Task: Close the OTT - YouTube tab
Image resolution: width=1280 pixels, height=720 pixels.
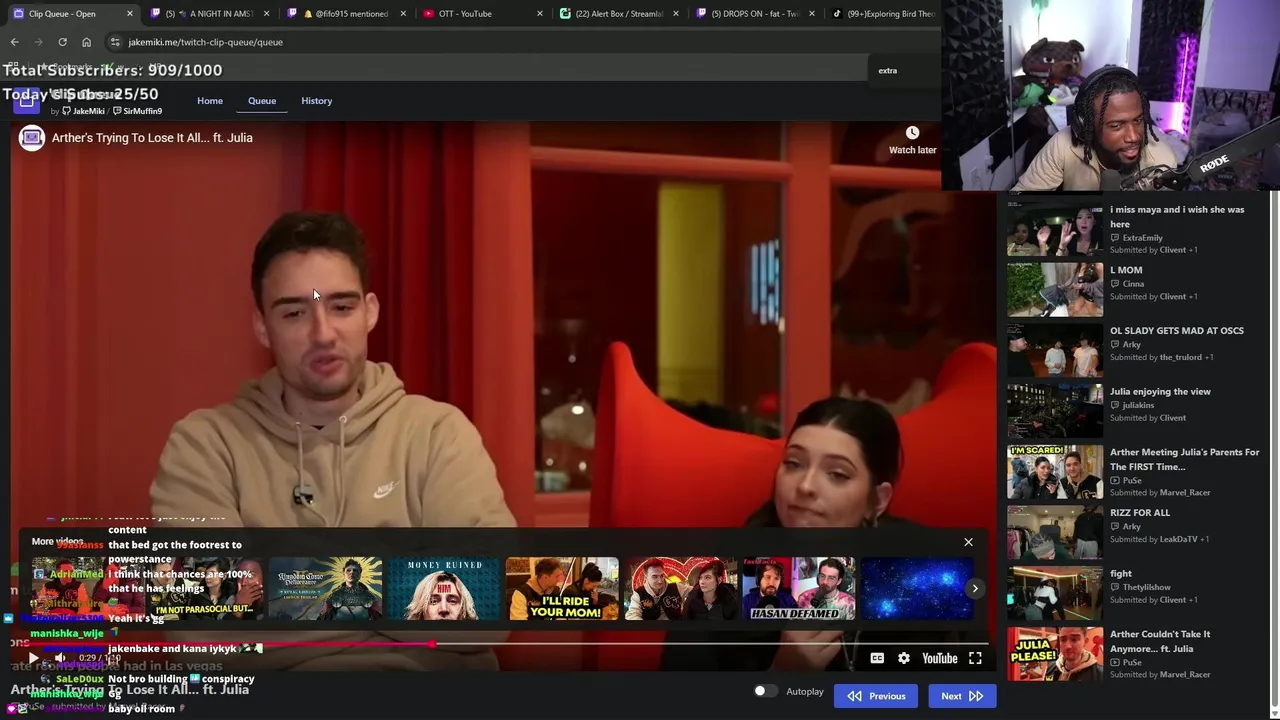Action: click(540, 14)
